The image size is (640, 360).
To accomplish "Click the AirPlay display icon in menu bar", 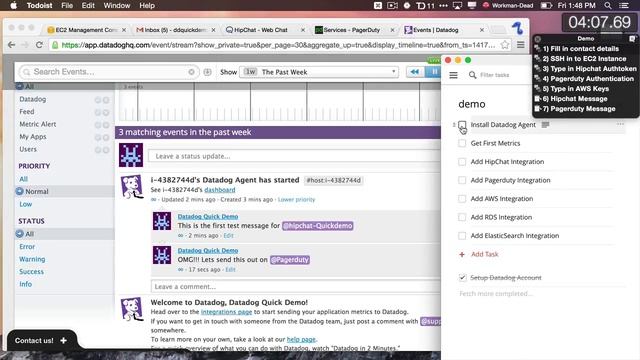I will pos(458,5).
